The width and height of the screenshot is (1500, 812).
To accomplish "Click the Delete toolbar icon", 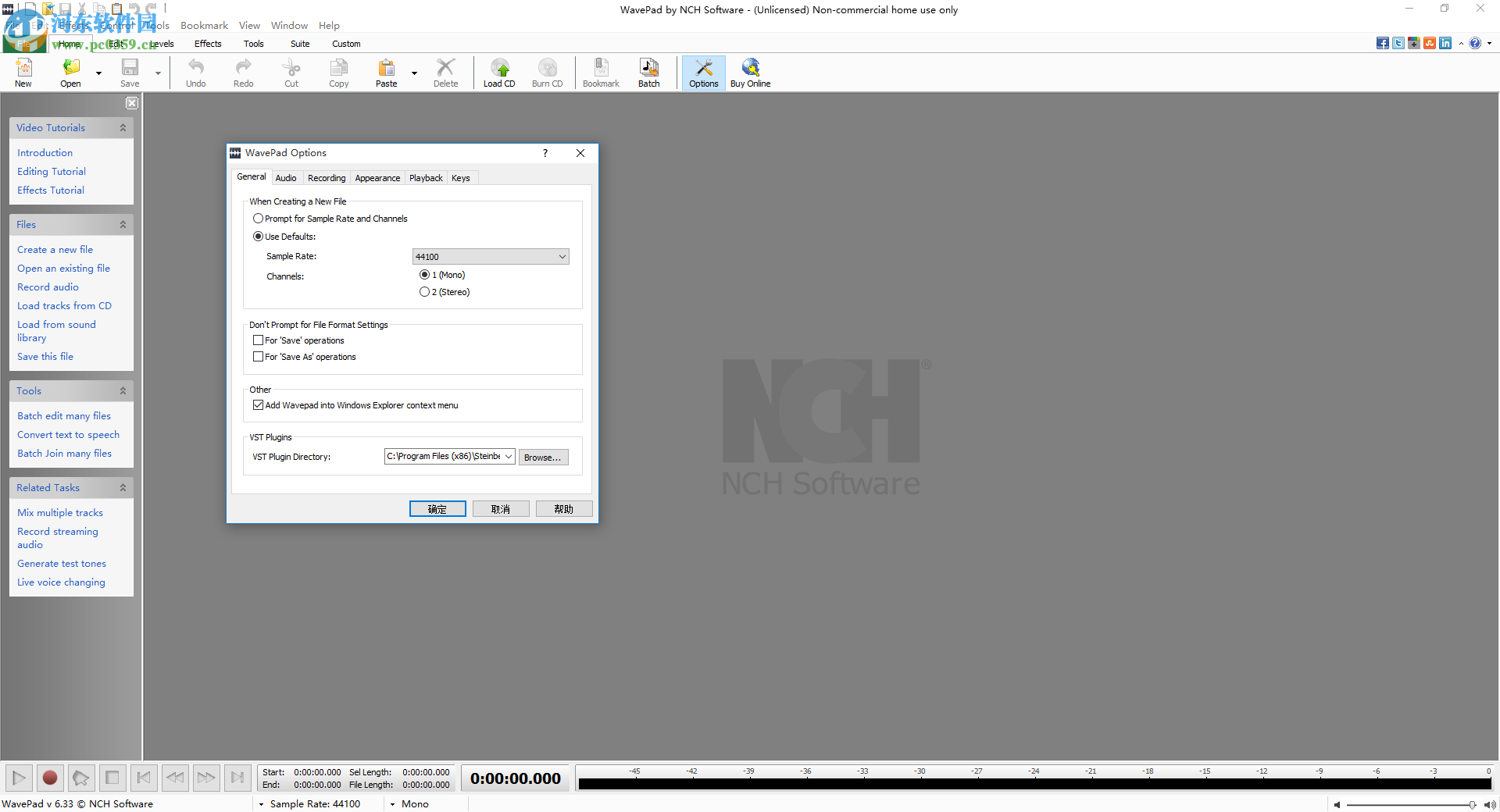I will pyautogui.click(x=446, y=73).
